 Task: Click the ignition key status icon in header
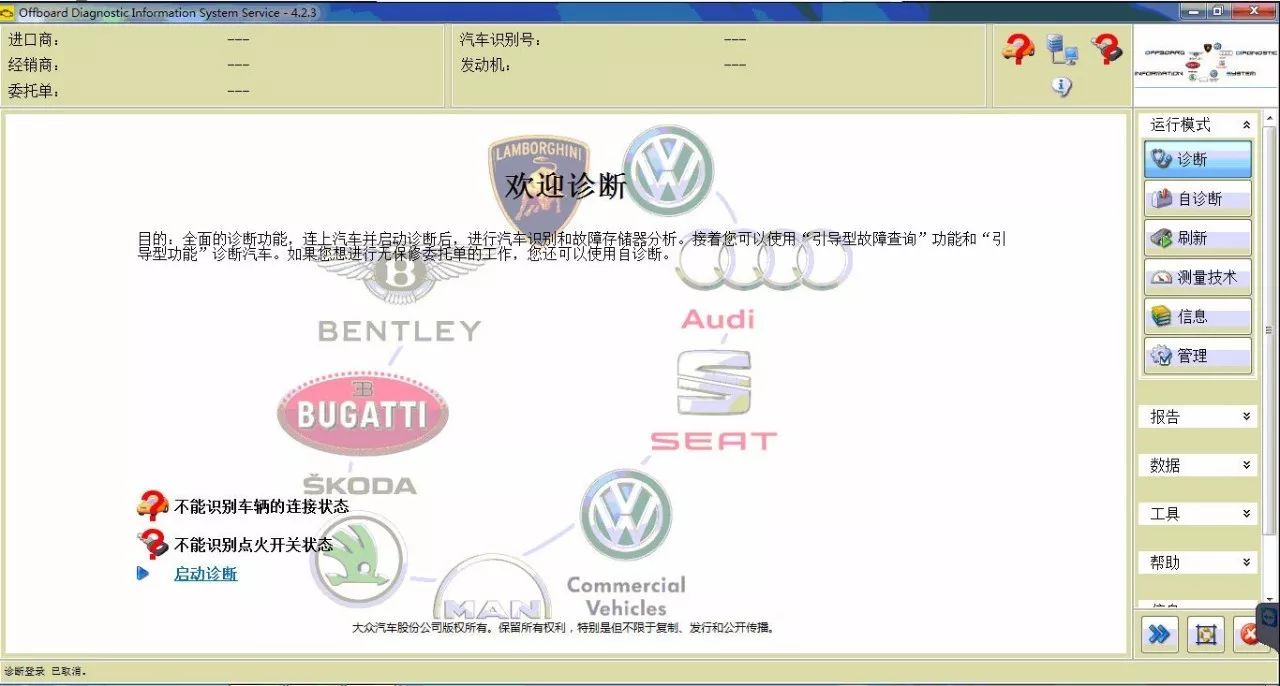[x=1107, y=48]
